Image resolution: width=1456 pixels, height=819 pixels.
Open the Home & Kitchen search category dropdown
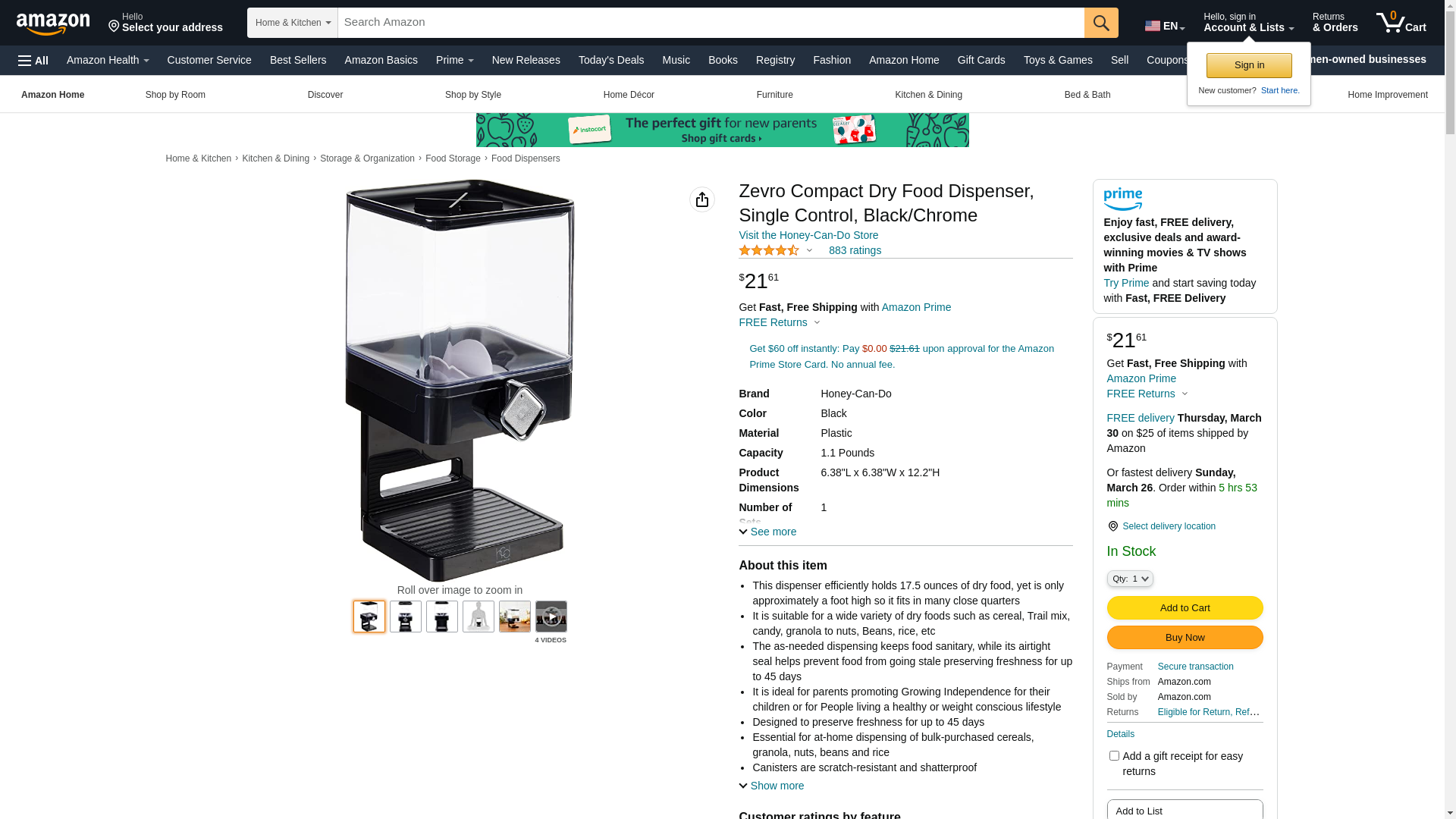(x=293, y=23)
